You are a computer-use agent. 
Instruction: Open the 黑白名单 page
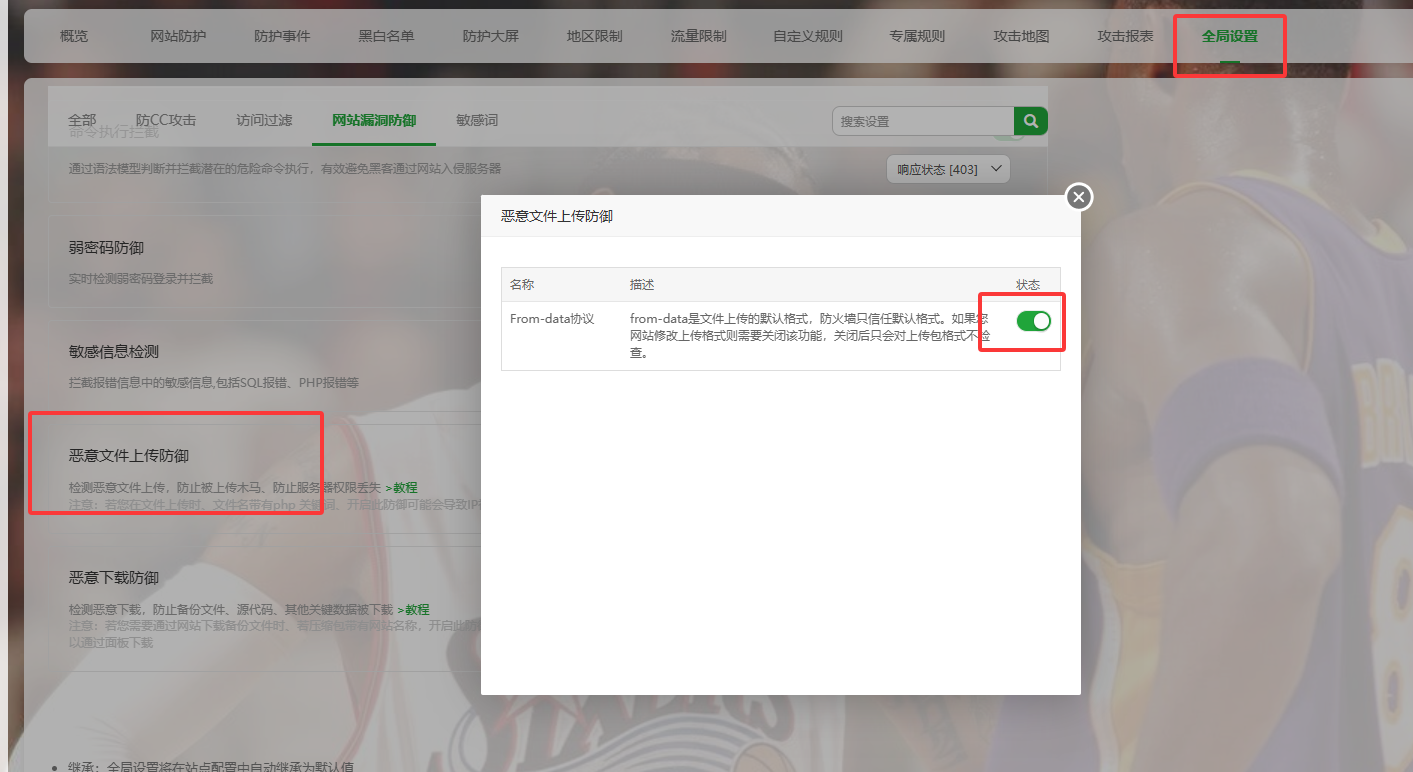click(386, 35)
